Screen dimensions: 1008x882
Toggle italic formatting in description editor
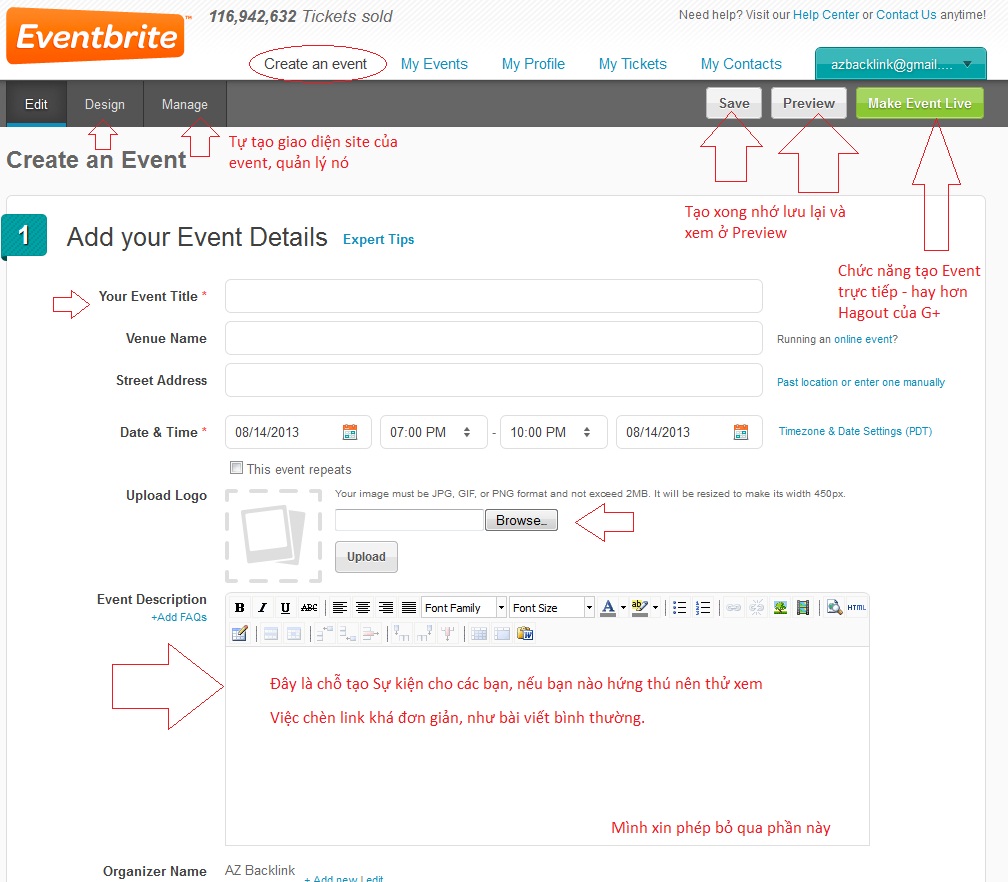[x=262, y=608]
